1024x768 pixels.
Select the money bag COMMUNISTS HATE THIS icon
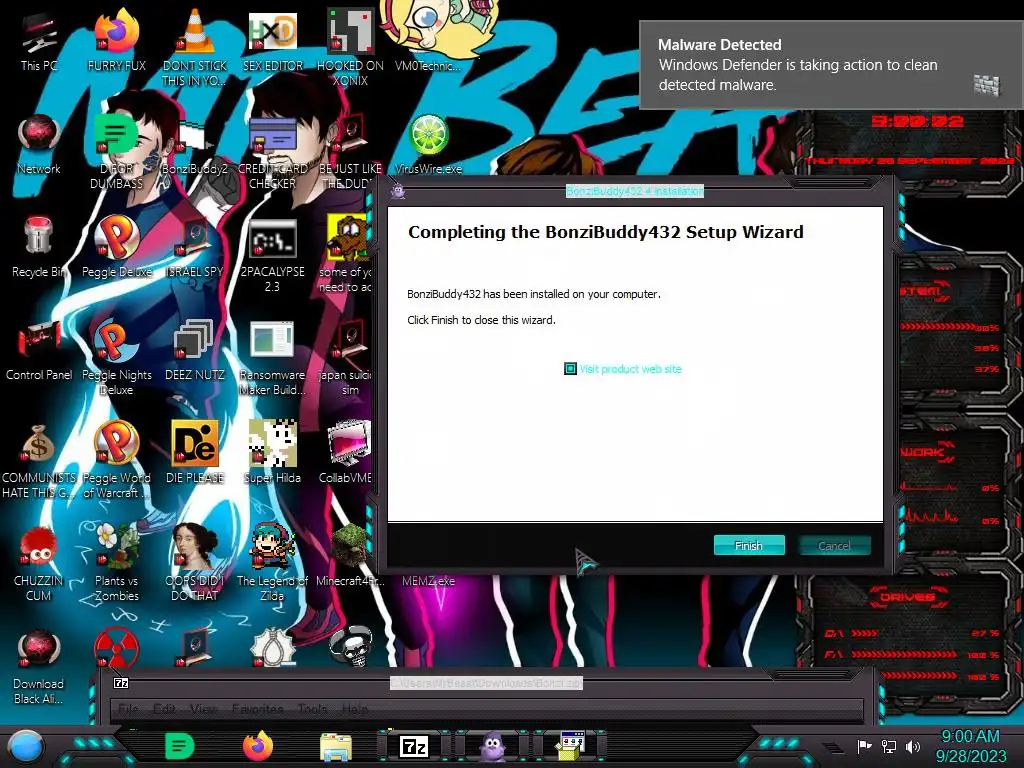(39, 460)
